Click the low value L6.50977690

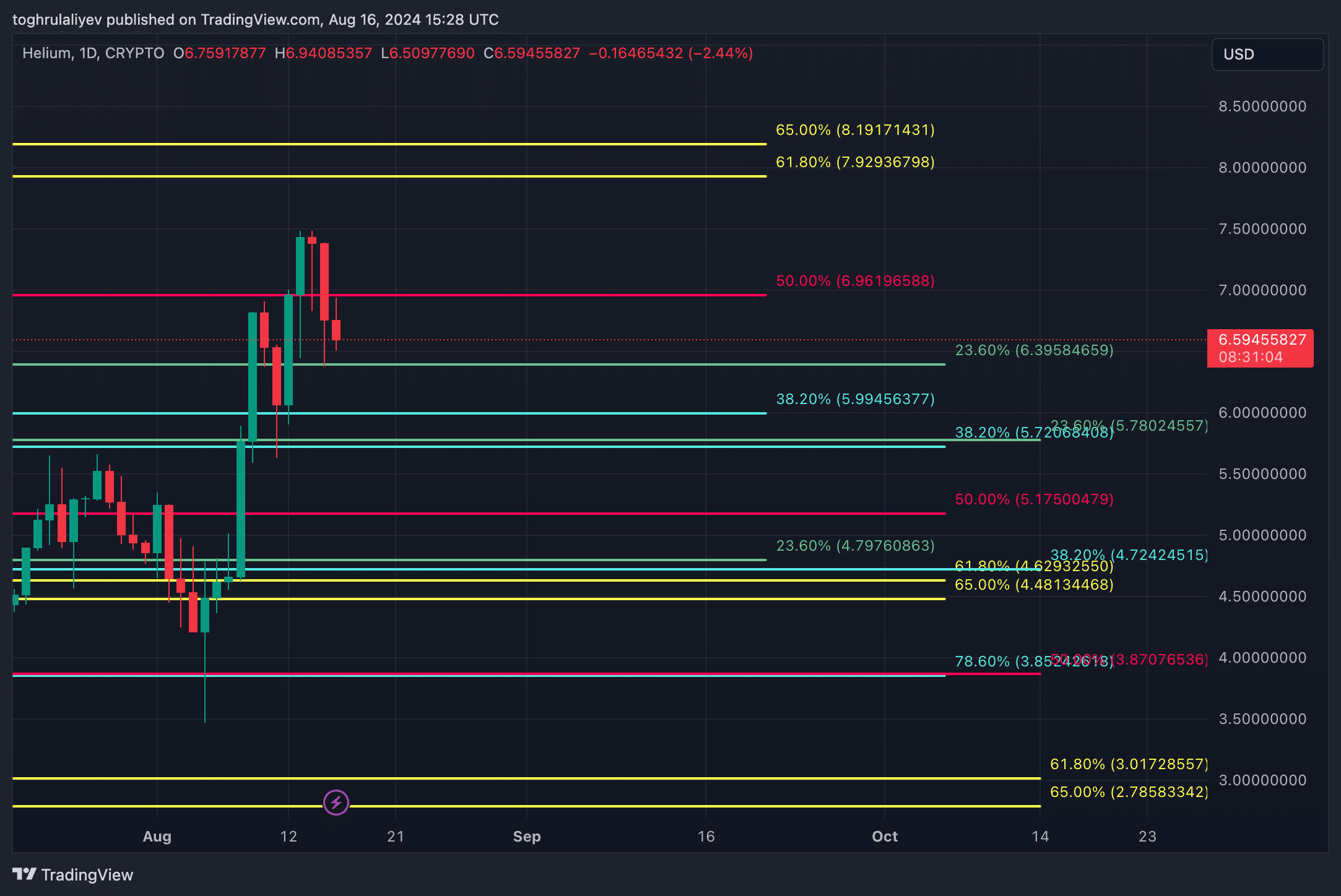coord(428,53)
